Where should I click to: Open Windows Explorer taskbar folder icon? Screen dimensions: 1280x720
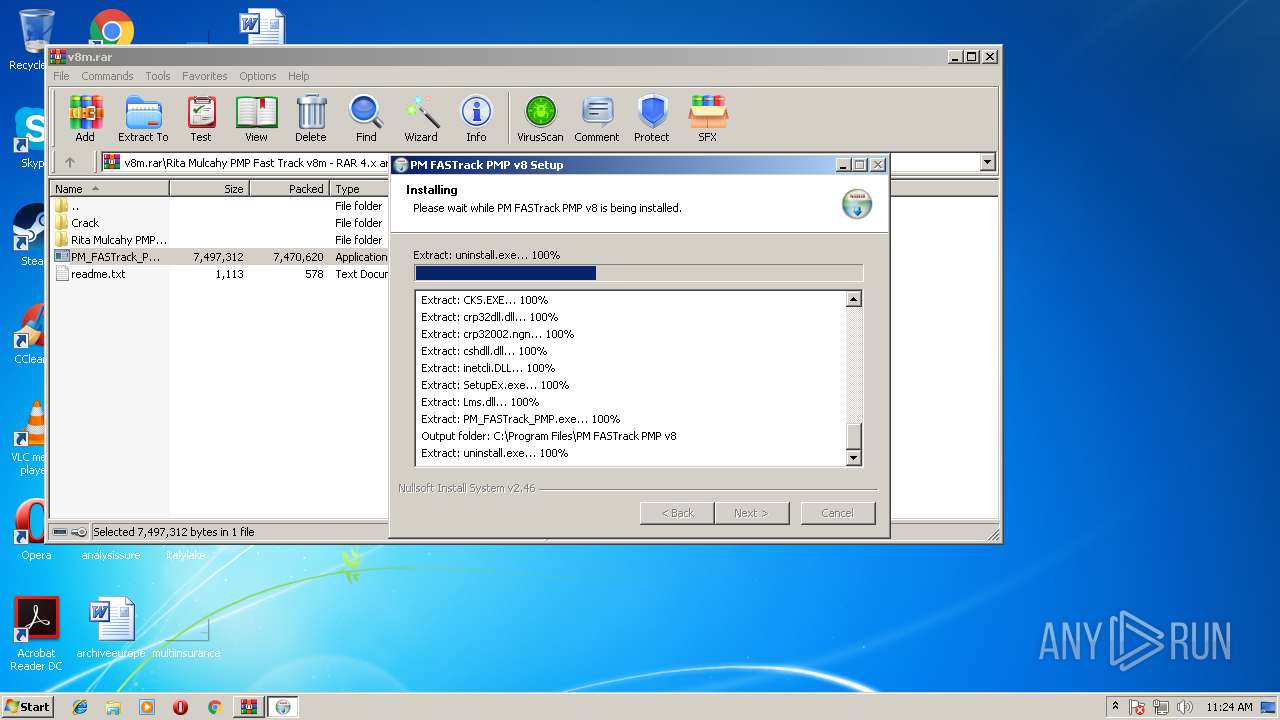click(113, 707)
